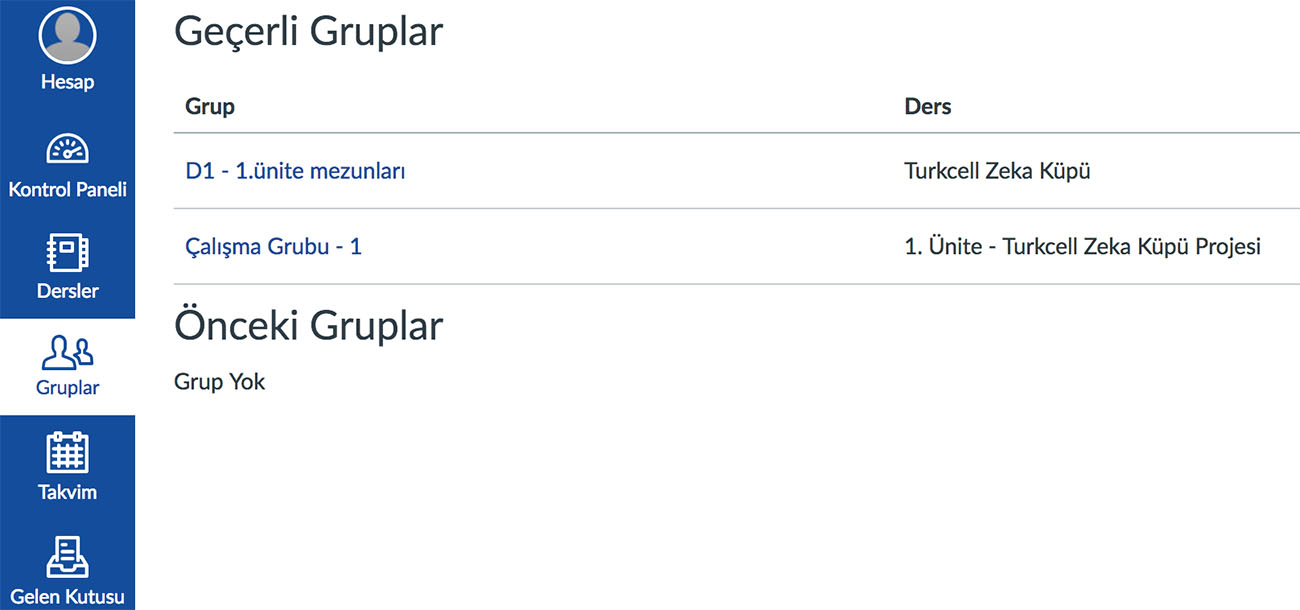Select the Takvim sidebar text label
Screen dimensions: 1300x610
point(67,492)
